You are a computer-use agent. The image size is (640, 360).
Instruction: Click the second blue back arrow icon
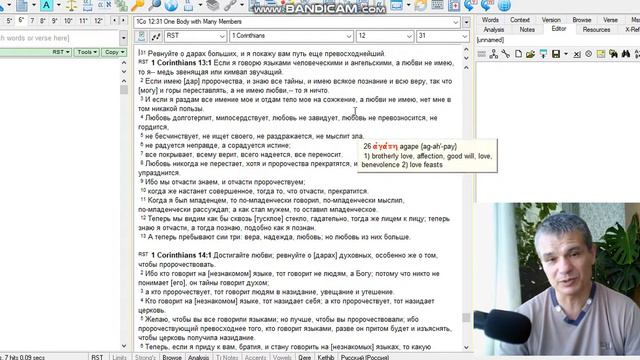(x=486, y=5)
